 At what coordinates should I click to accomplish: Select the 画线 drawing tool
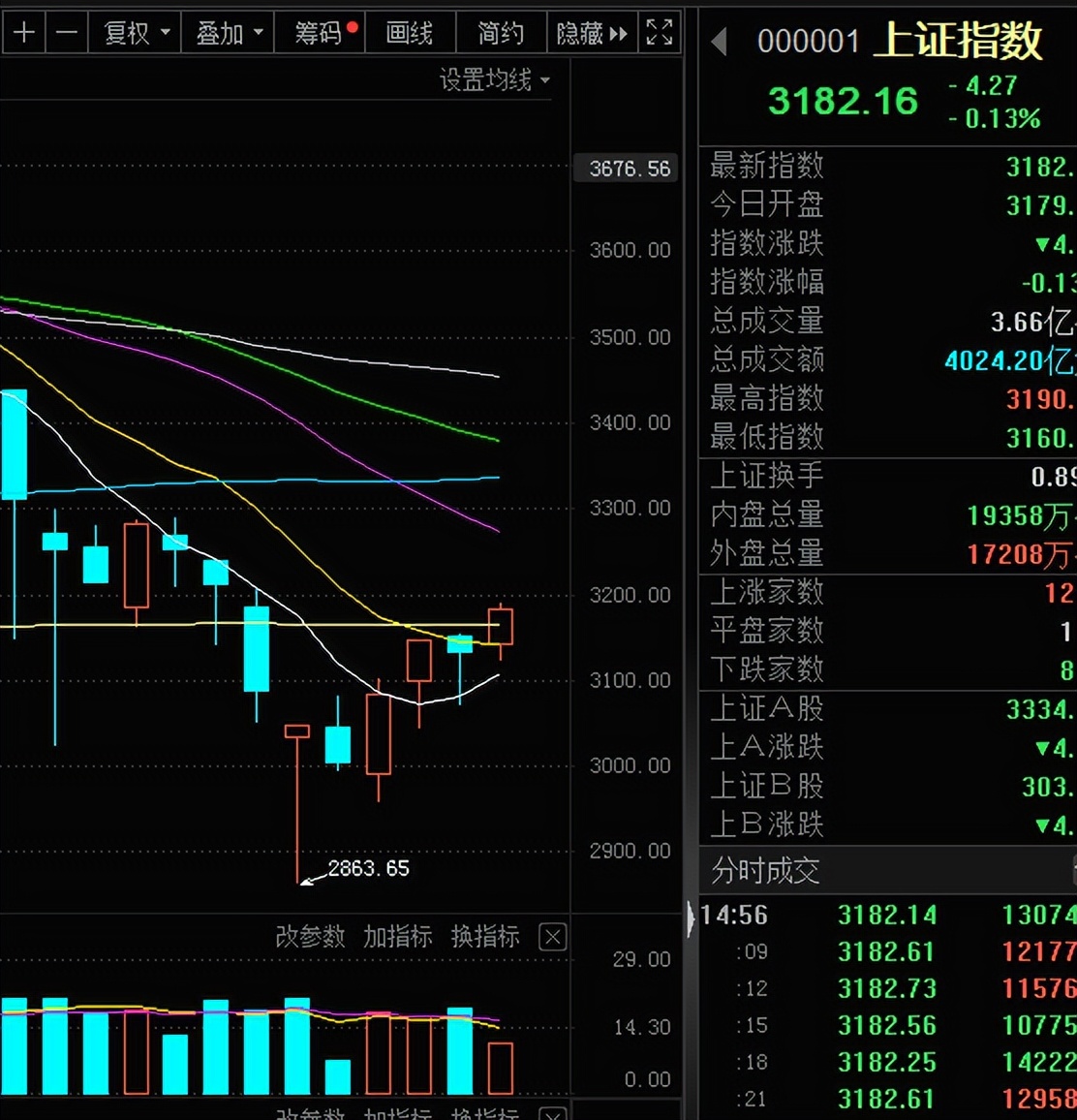coord(410,33)
